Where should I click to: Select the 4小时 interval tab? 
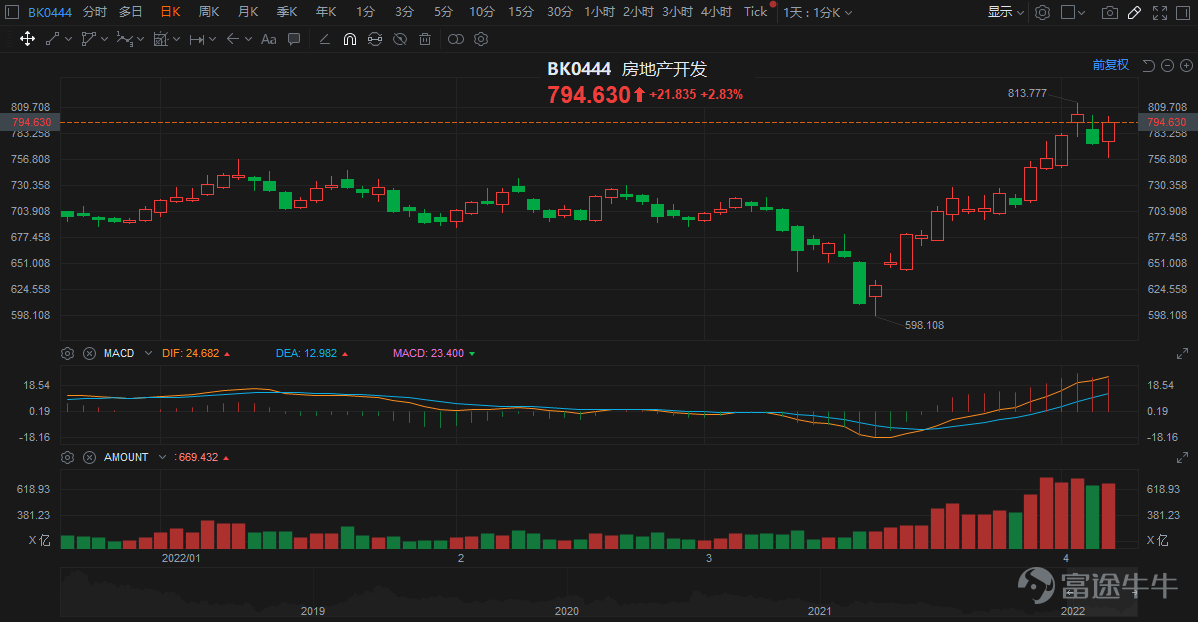tap(716, 12)
